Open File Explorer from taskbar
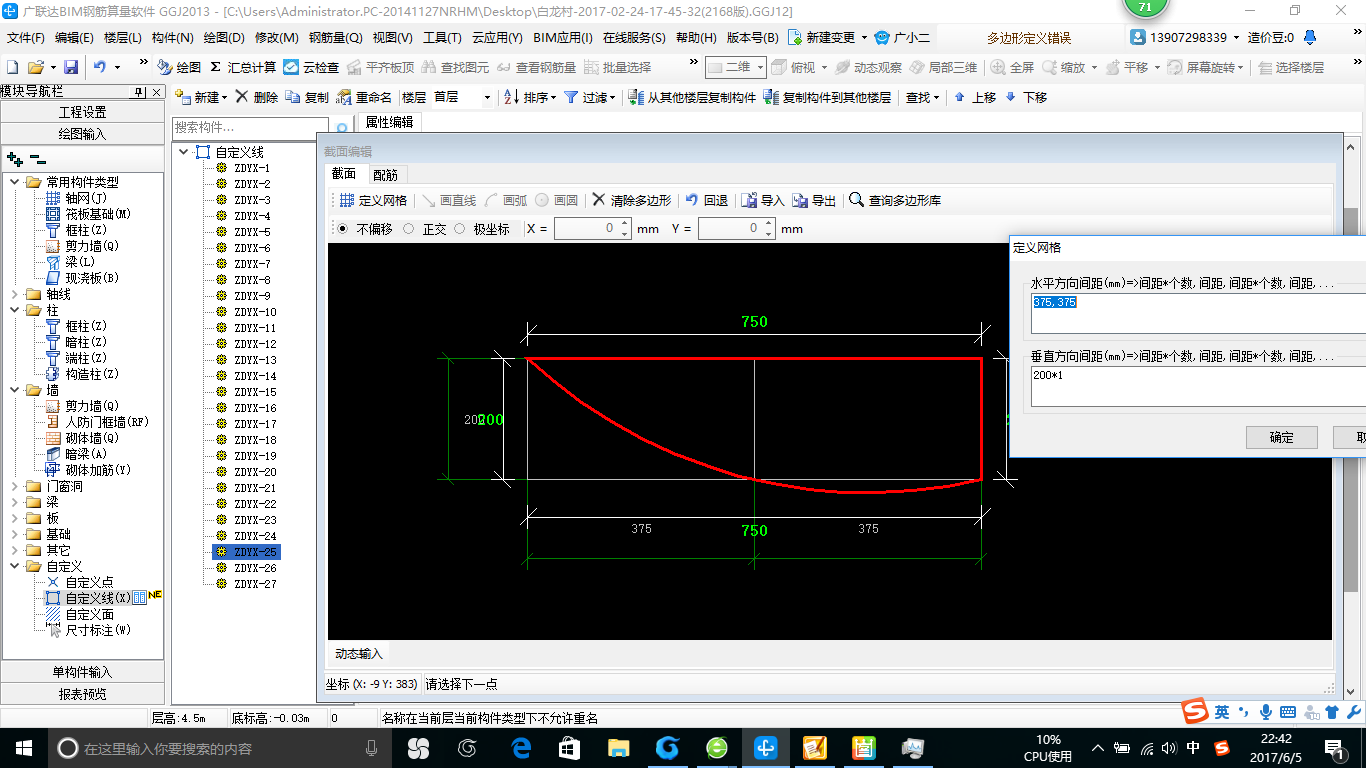This screenshot has width=1366, height=768. click(x=619, y=748)
